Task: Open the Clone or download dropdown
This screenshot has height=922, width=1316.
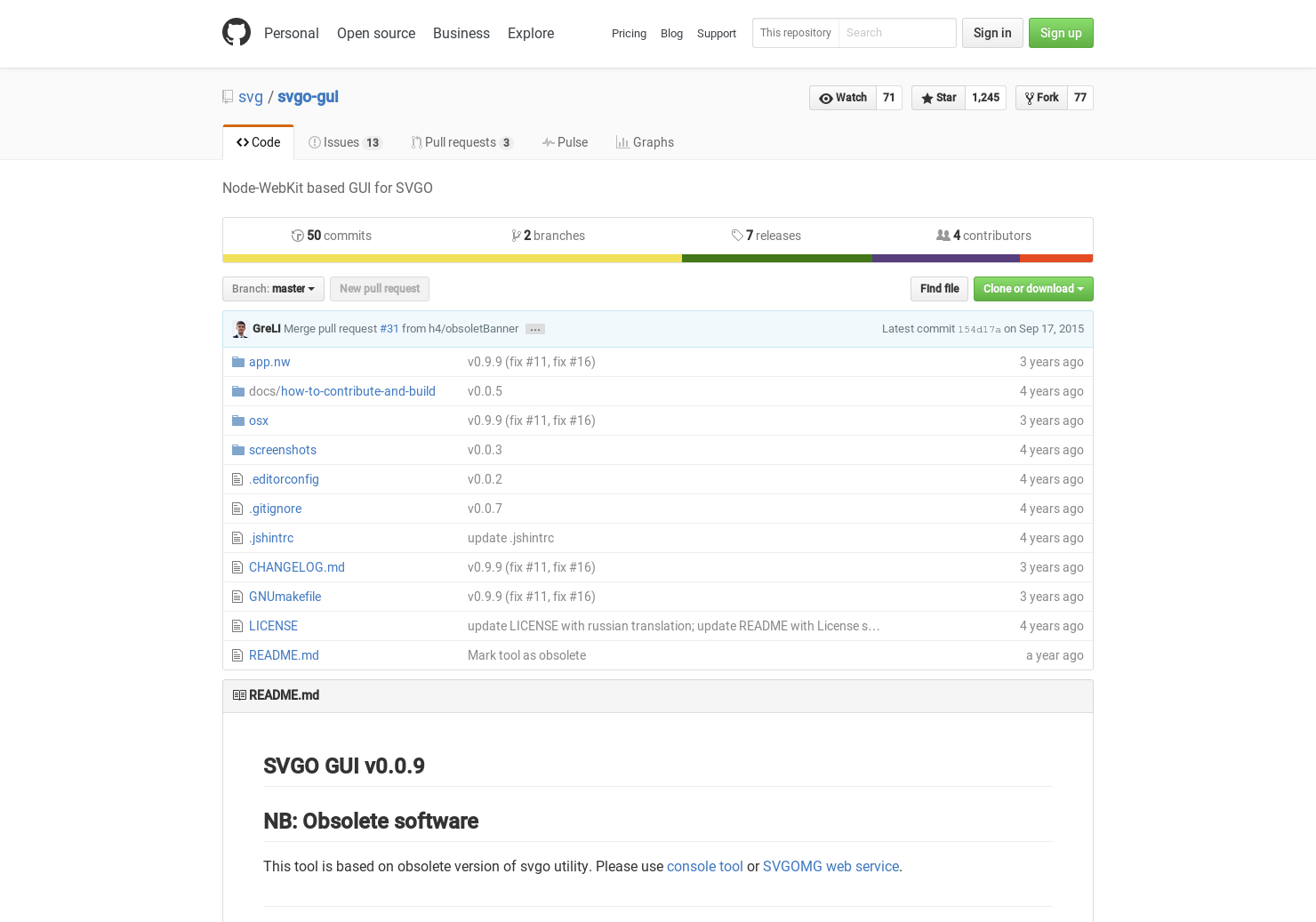Action: click(x=1032, y=288)
